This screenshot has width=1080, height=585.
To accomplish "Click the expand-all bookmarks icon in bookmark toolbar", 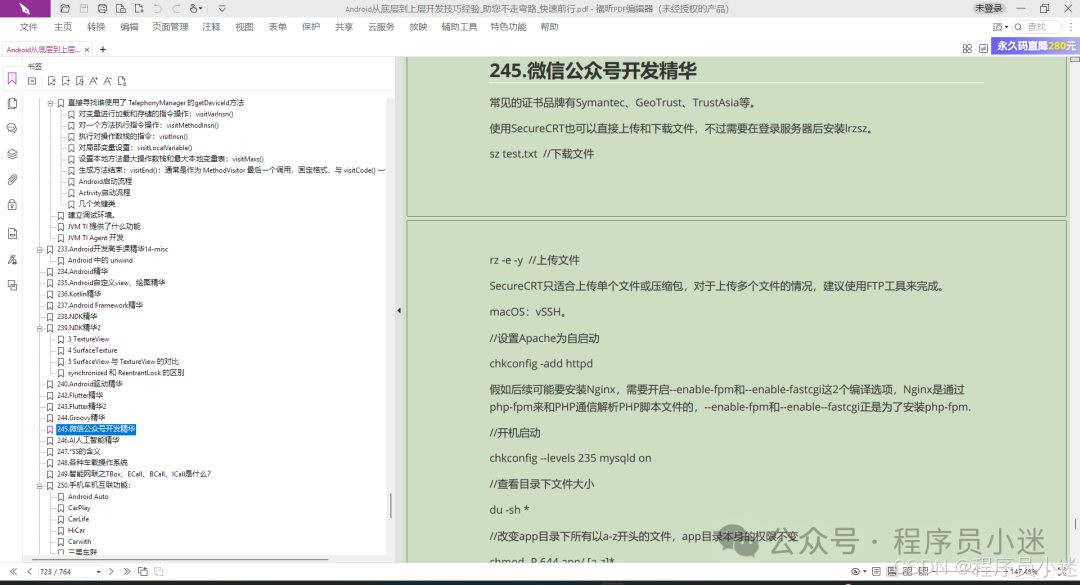I will tap(32, 81).
